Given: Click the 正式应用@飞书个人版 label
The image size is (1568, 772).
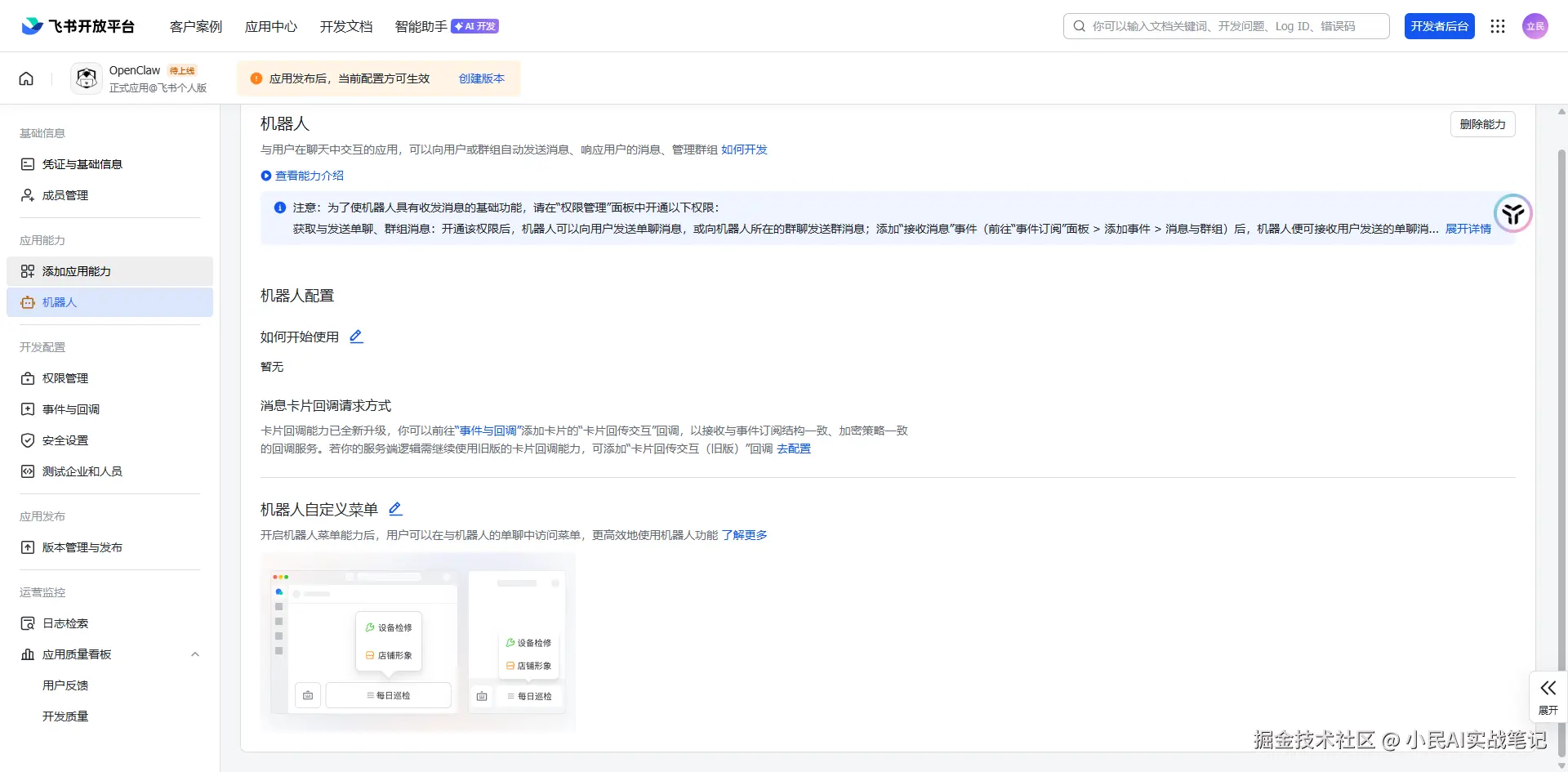Looking at the screenshot, I should [x=158, y=87].
